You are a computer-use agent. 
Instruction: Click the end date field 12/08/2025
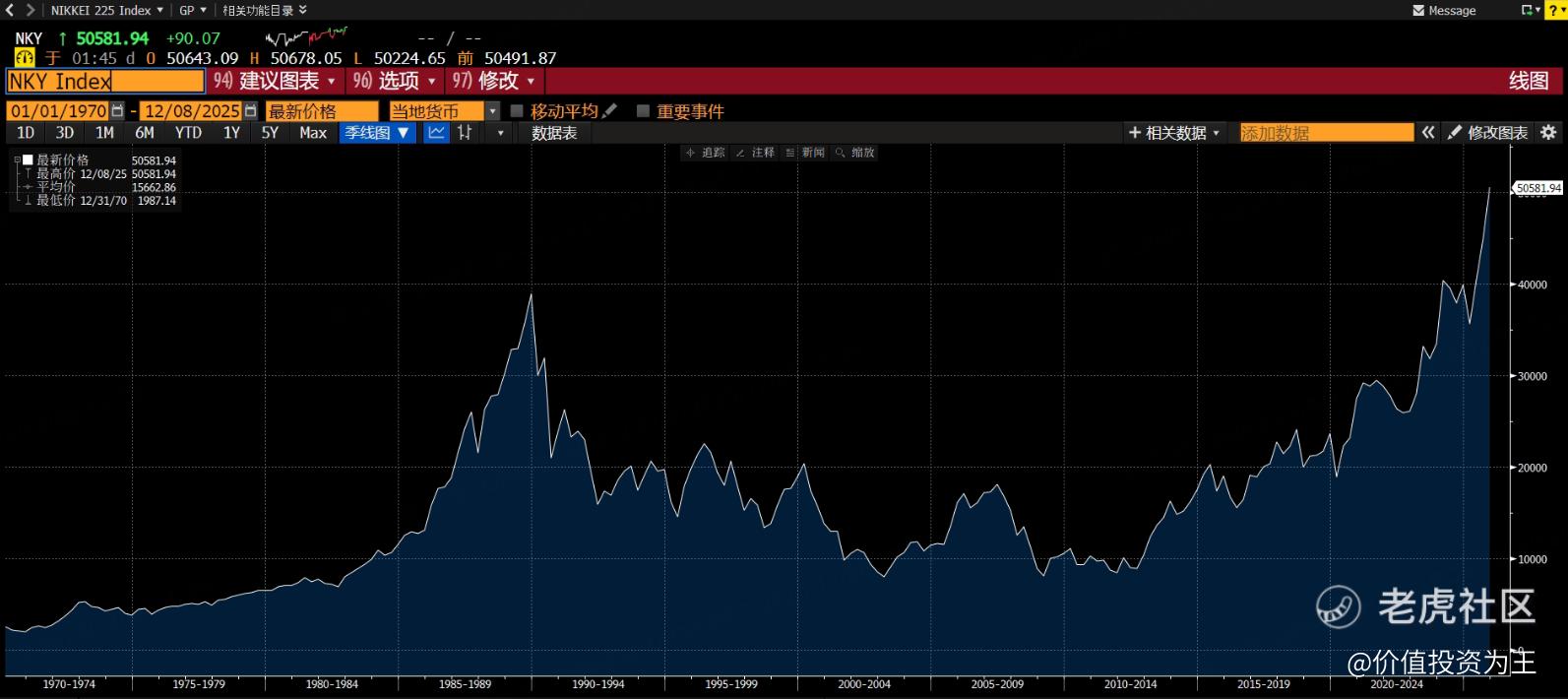(192, 111)
